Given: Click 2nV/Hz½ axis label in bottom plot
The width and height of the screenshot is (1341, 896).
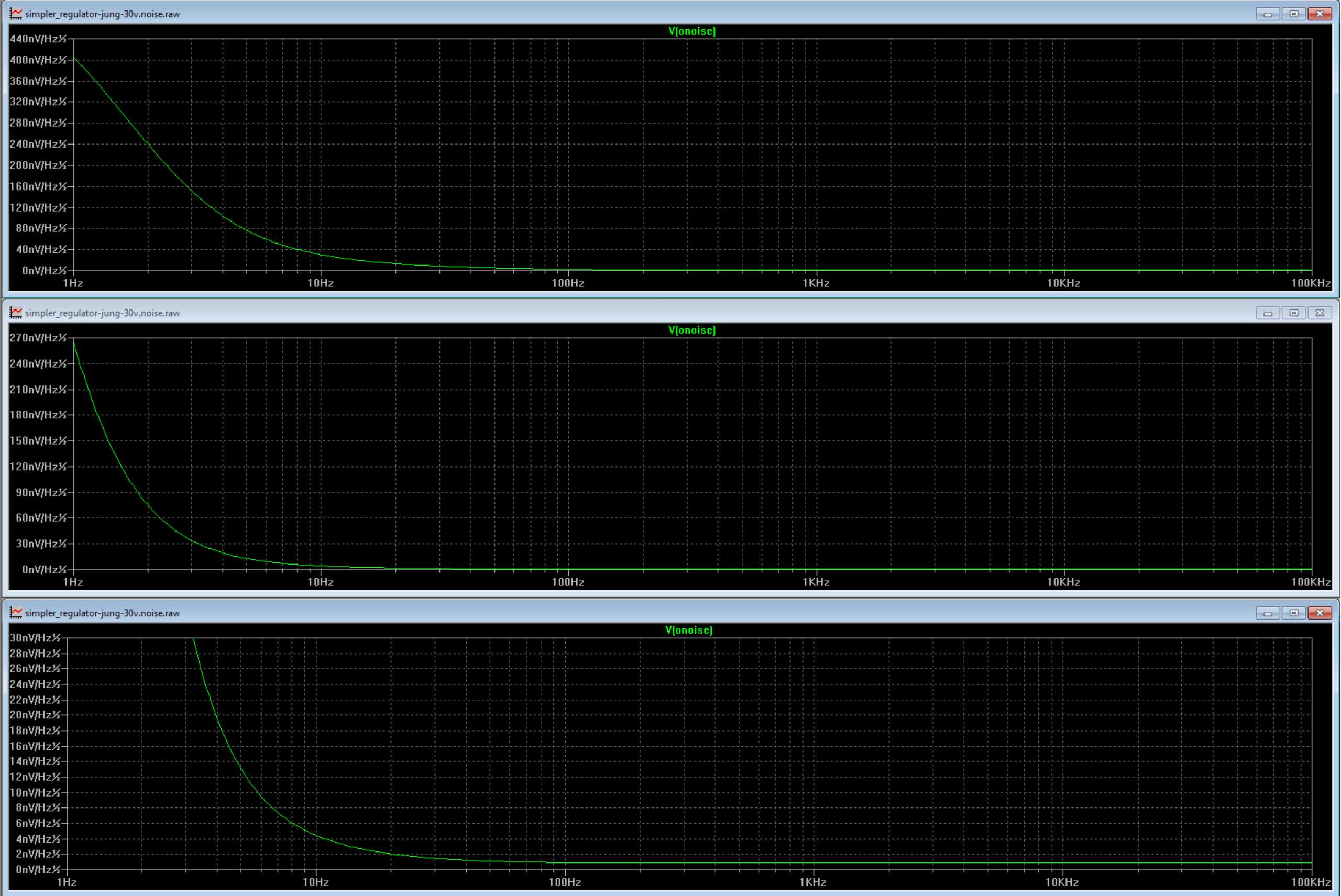Looking at the screenshot, I should coord(38,854).
